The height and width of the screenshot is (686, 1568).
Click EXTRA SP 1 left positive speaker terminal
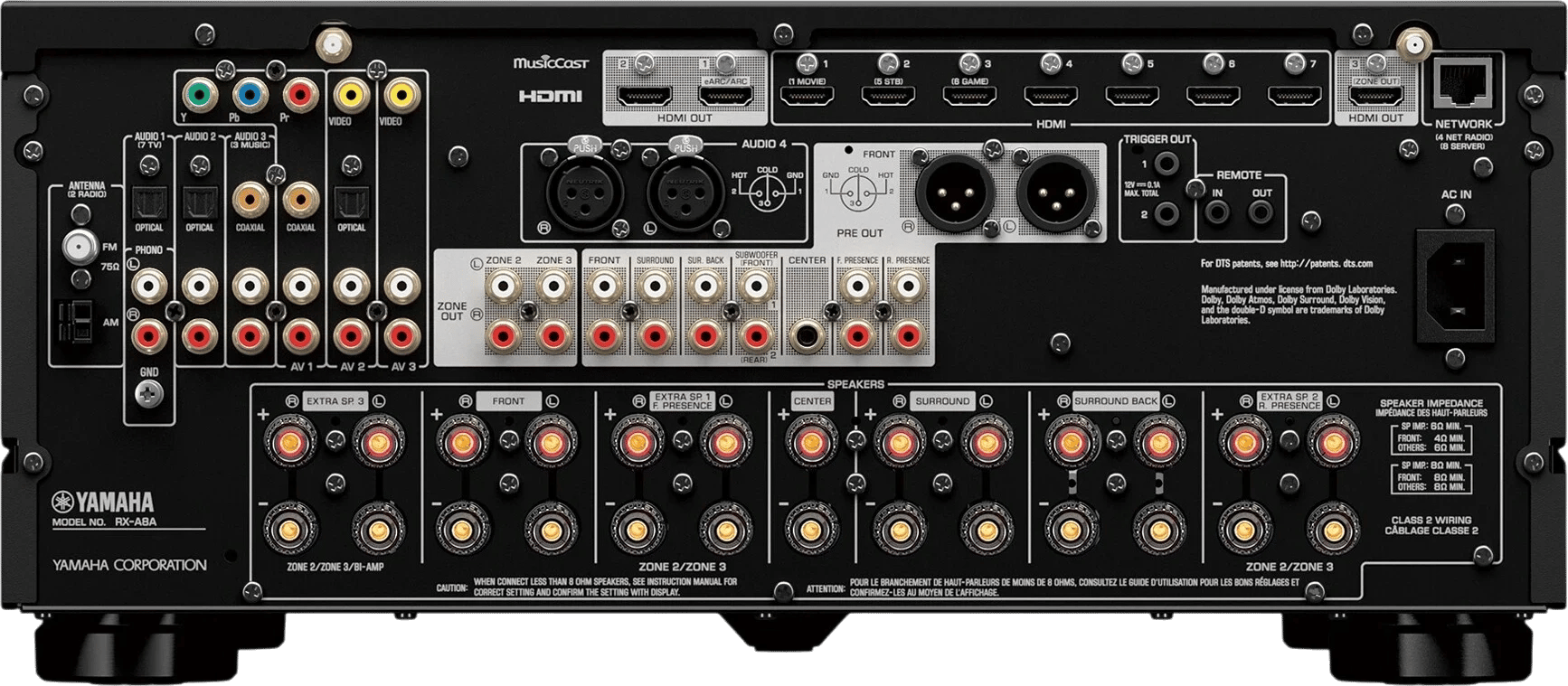coord(725,443)
